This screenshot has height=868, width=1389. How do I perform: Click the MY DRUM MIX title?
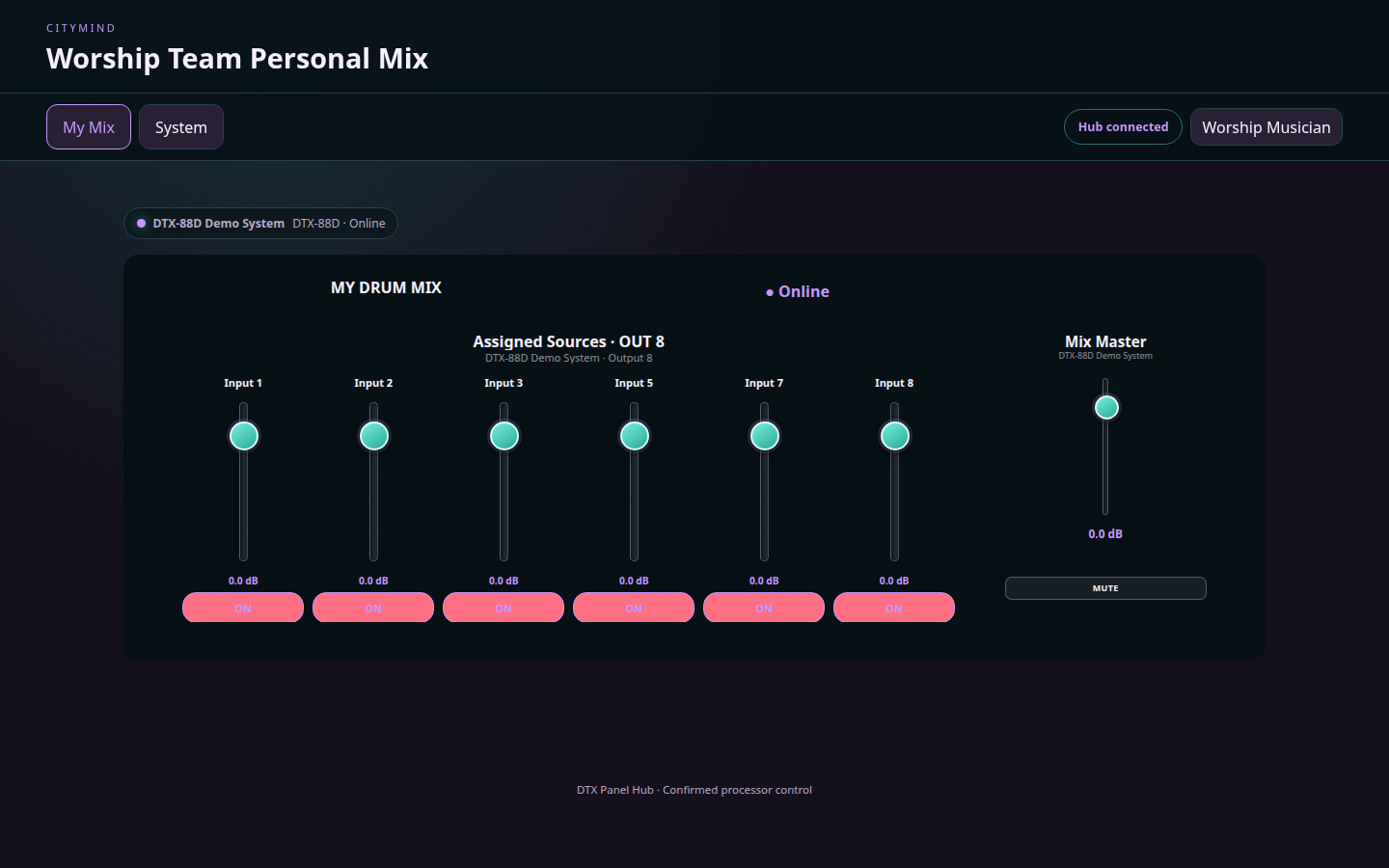coord(386,287)
